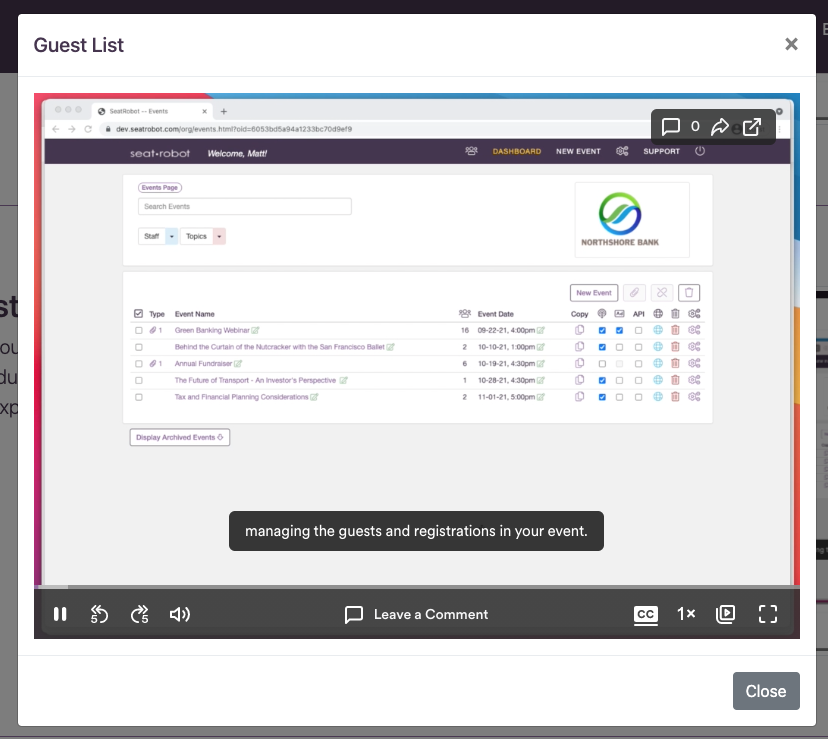
Task: Open the video chapters playlist icon
Action: coord(726,614)
